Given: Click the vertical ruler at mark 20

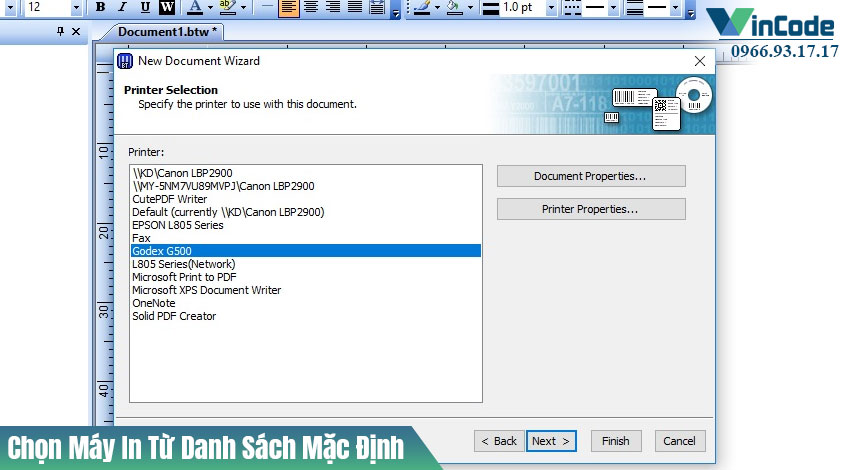Looking at the screenshot, I should pos(104,232).
